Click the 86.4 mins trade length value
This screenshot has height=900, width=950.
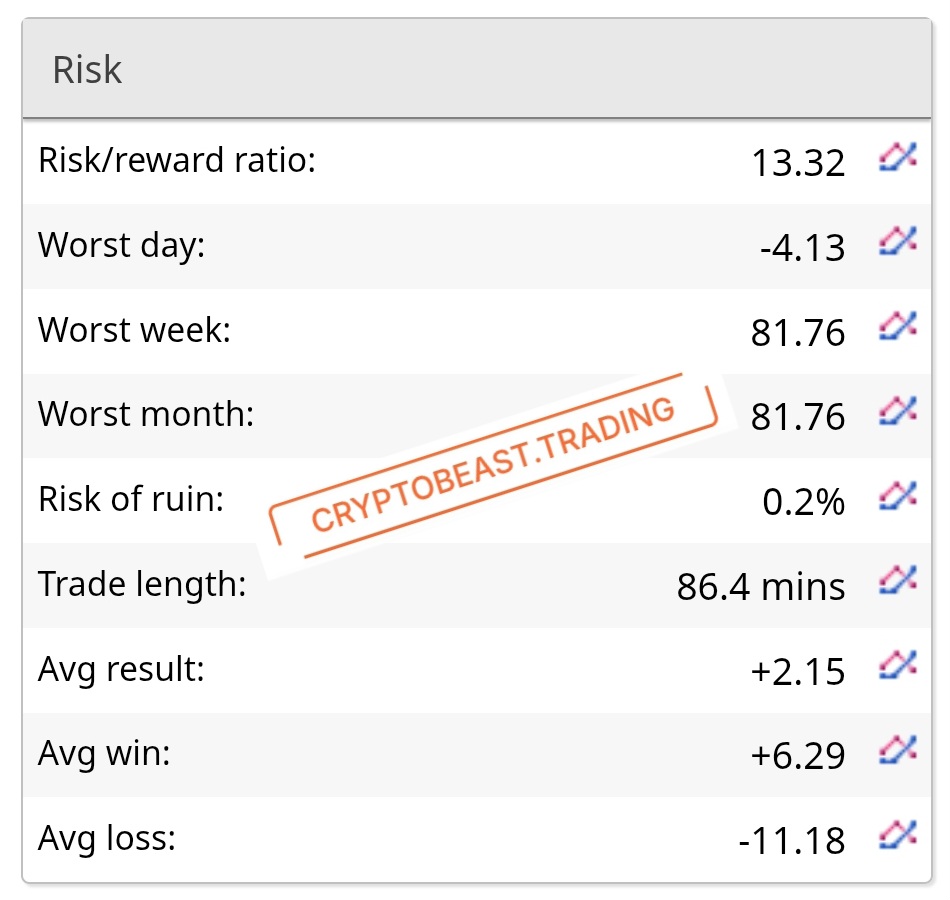tap(761, 587)
